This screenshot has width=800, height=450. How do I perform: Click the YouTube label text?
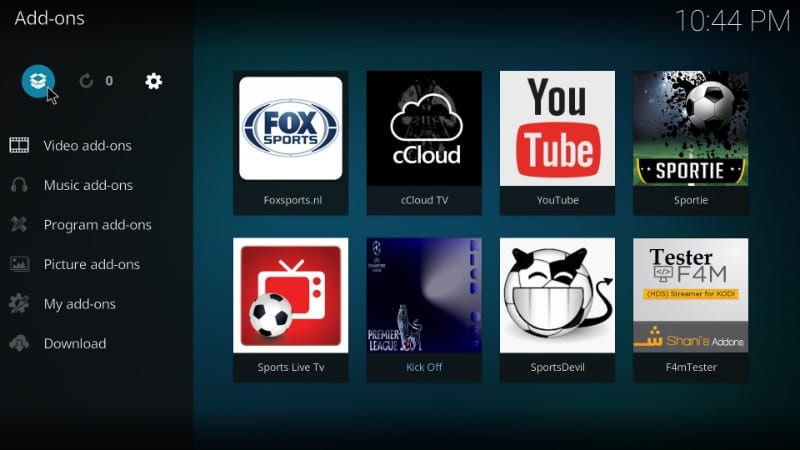coord(557,200)
